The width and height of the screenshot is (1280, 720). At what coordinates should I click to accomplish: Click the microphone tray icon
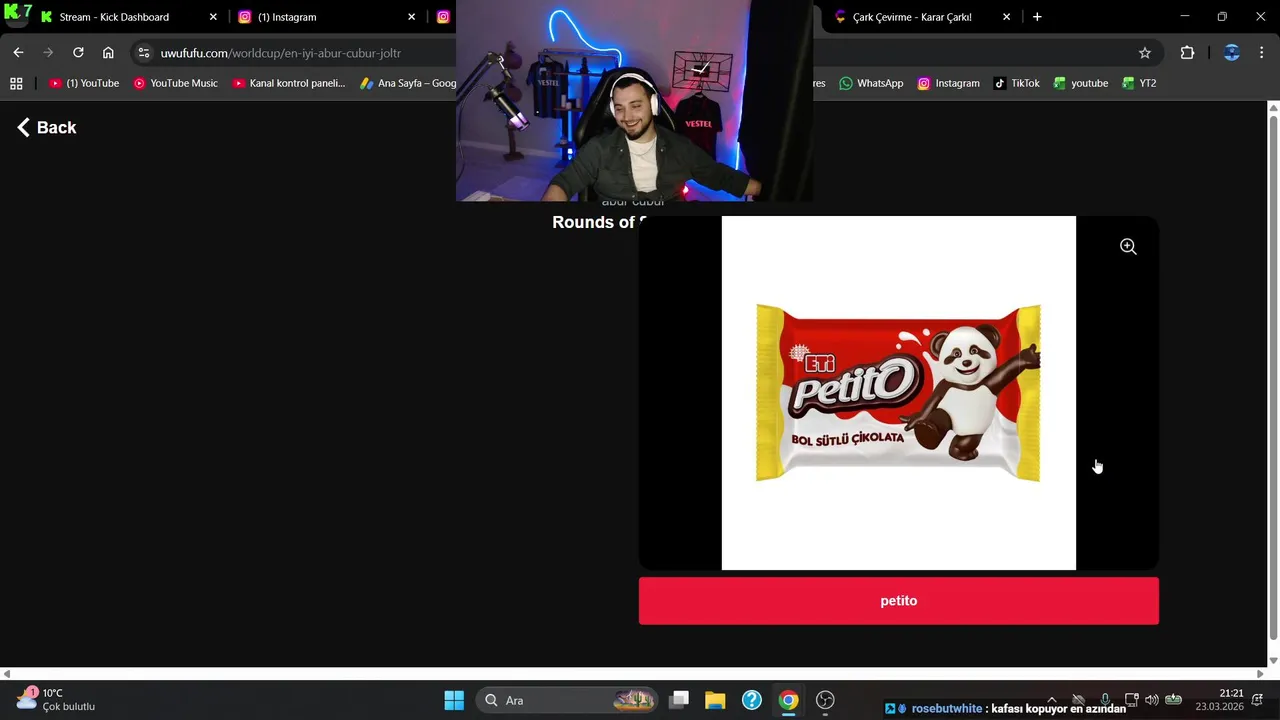(1105, 700)
